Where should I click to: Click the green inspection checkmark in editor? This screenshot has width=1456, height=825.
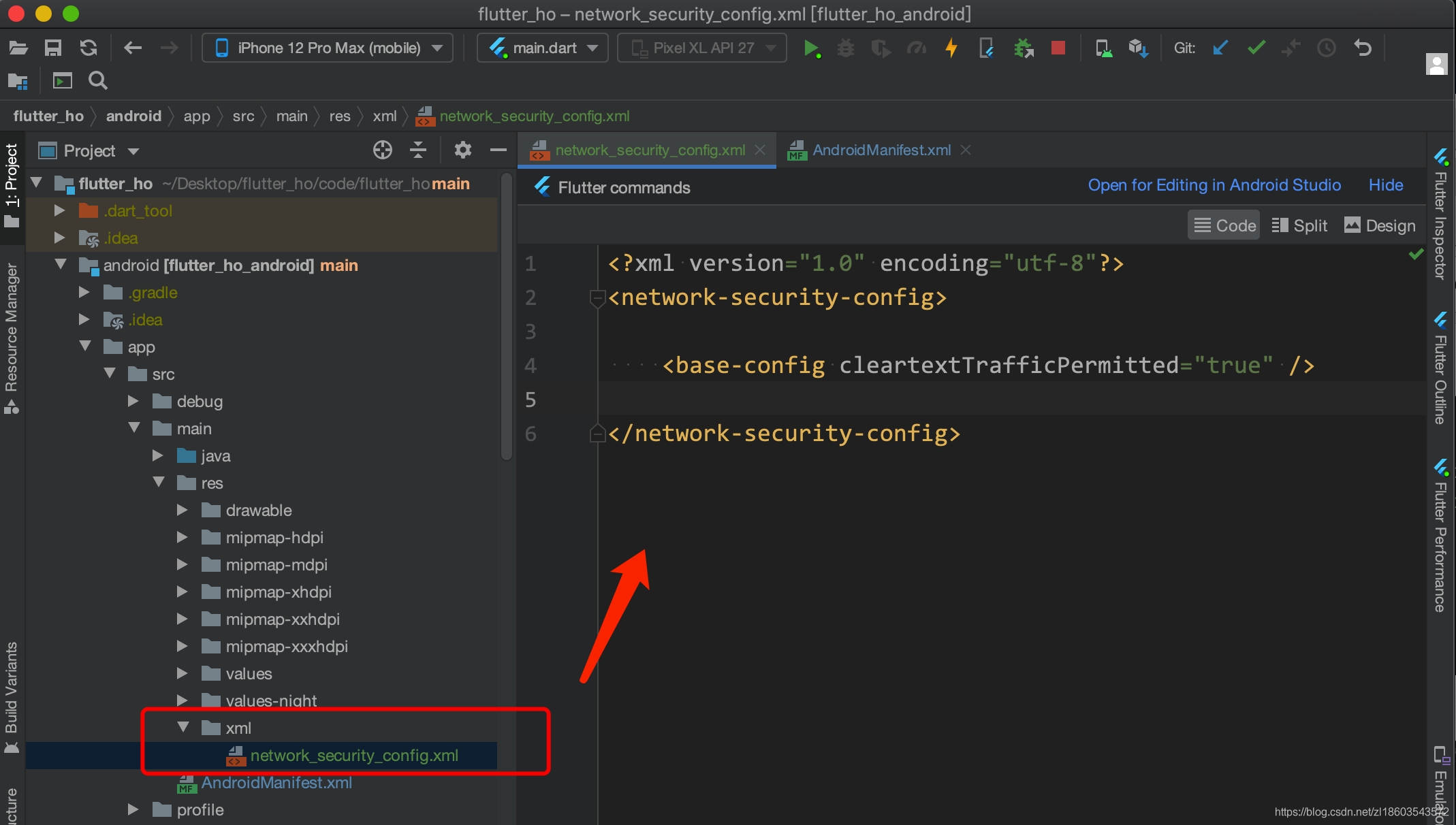[1416, 254]
